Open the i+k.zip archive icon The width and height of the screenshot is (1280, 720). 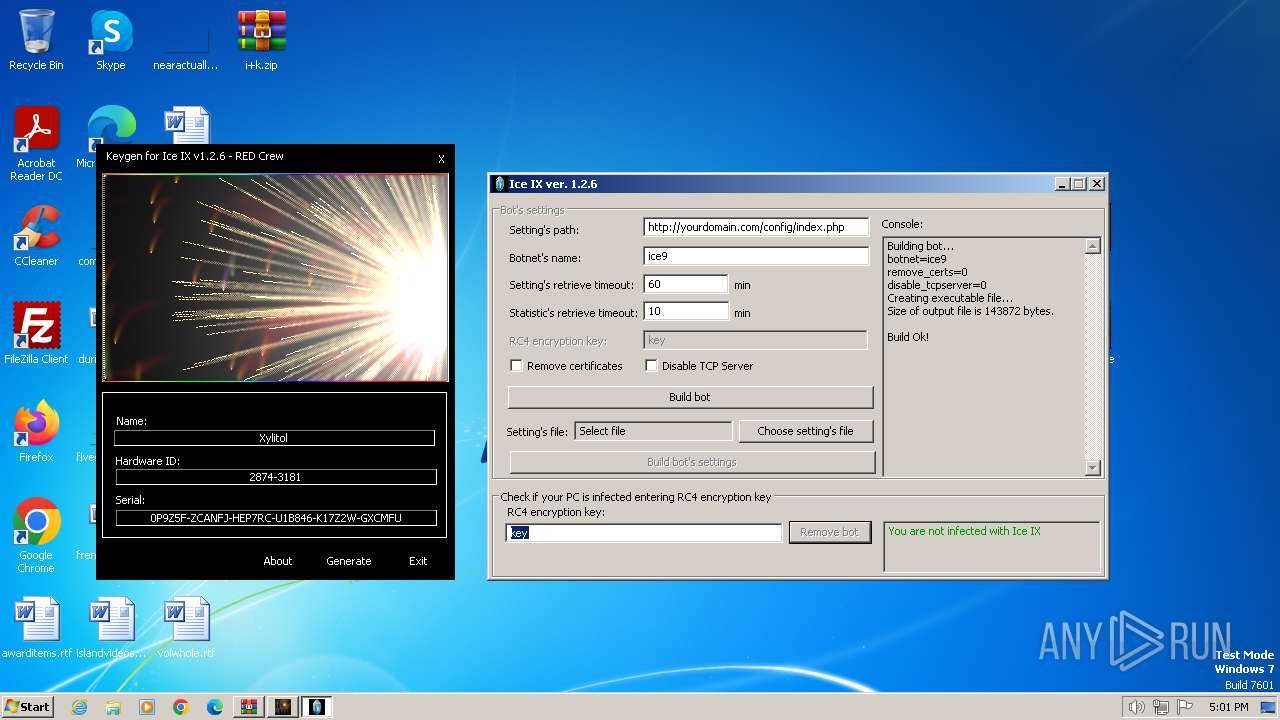click(261, 40)
